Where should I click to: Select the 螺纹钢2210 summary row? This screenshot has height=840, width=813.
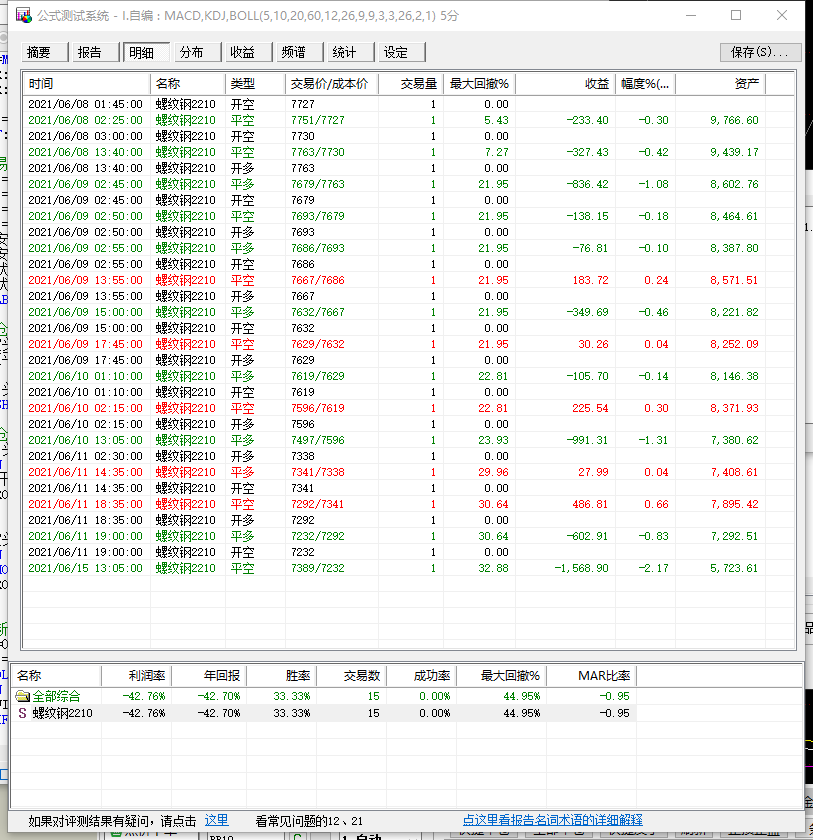tap(323, 713)
